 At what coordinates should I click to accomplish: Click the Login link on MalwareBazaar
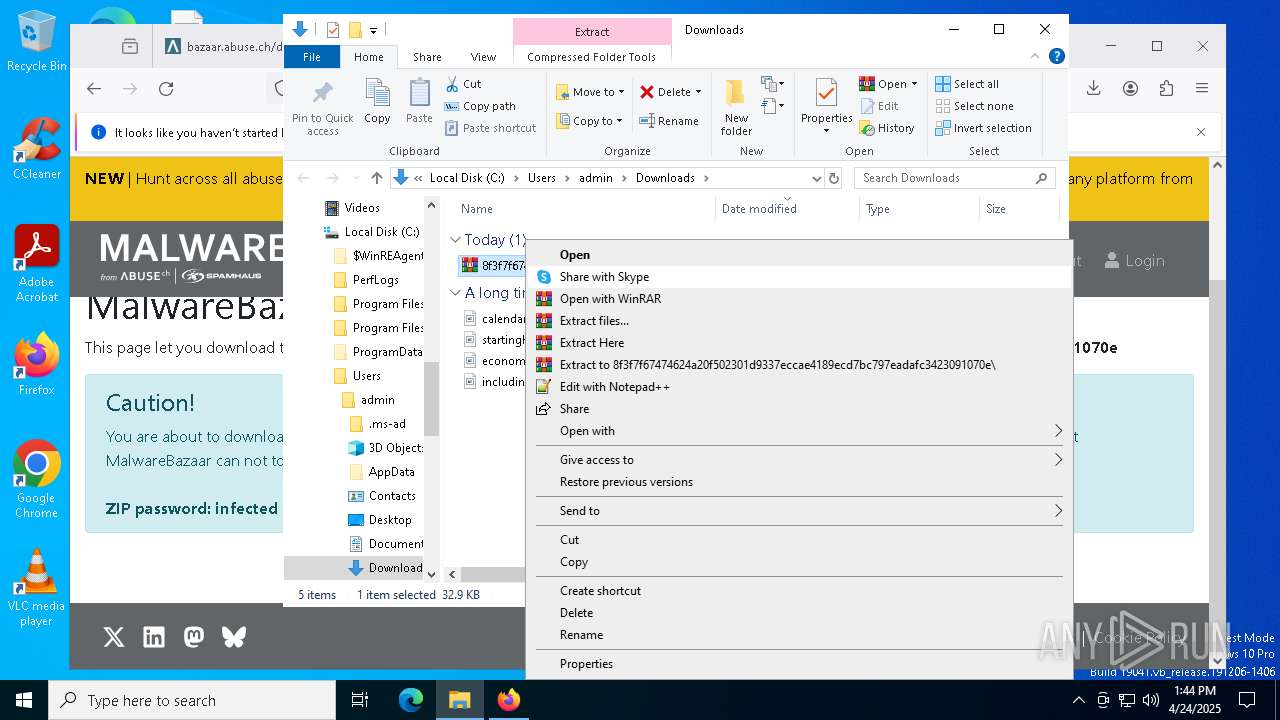(1134, 261)
